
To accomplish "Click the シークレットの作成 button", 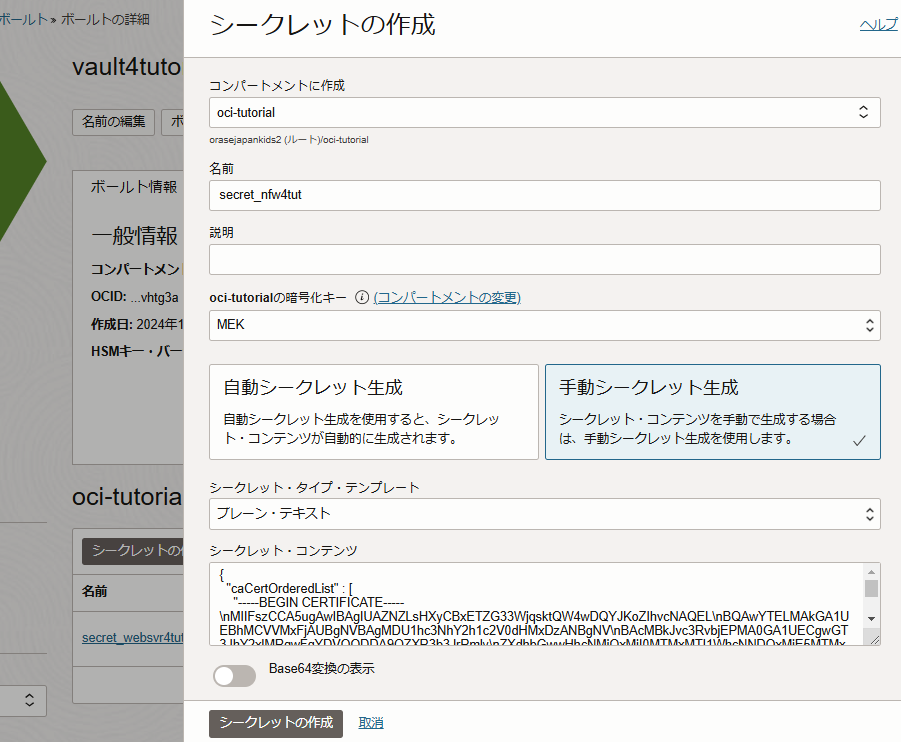I will click(x=275, y=723).
